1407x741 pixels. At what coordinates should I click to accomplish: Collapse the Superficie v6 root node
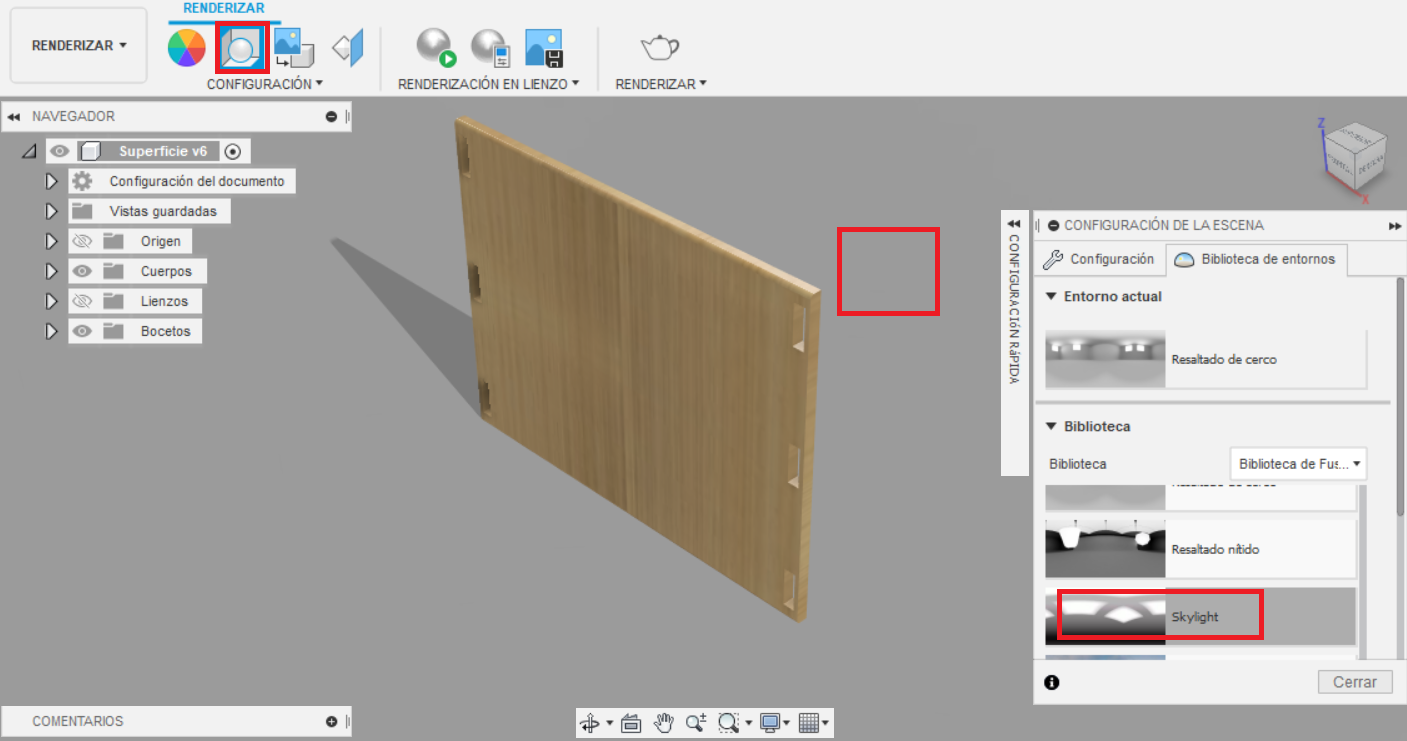tap(28, 151)
